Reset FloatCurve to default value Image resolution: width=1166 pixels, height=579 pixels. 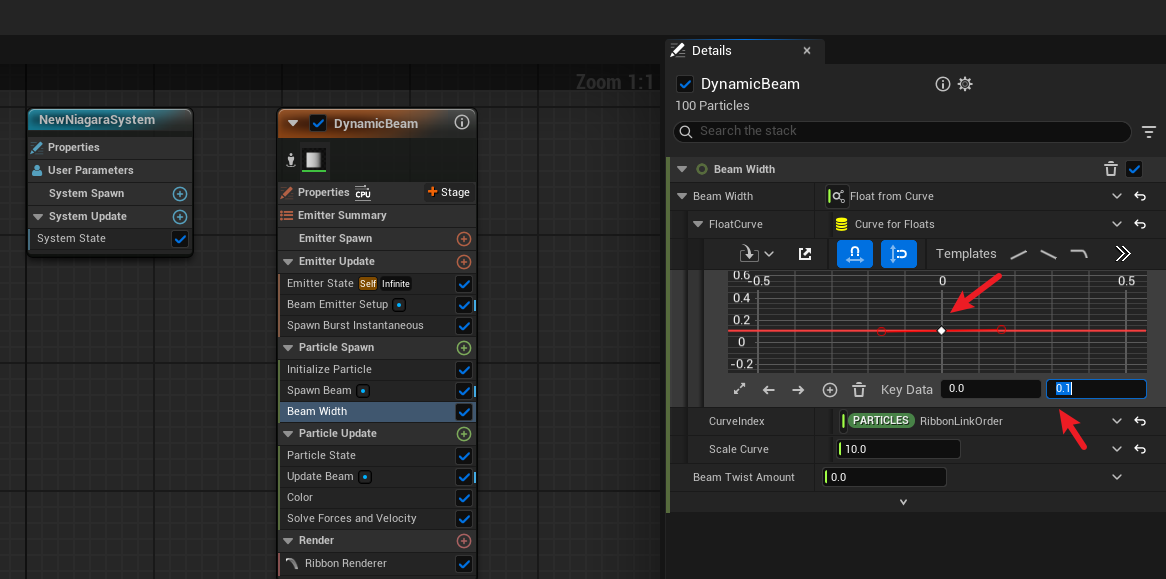[1139, 224]
